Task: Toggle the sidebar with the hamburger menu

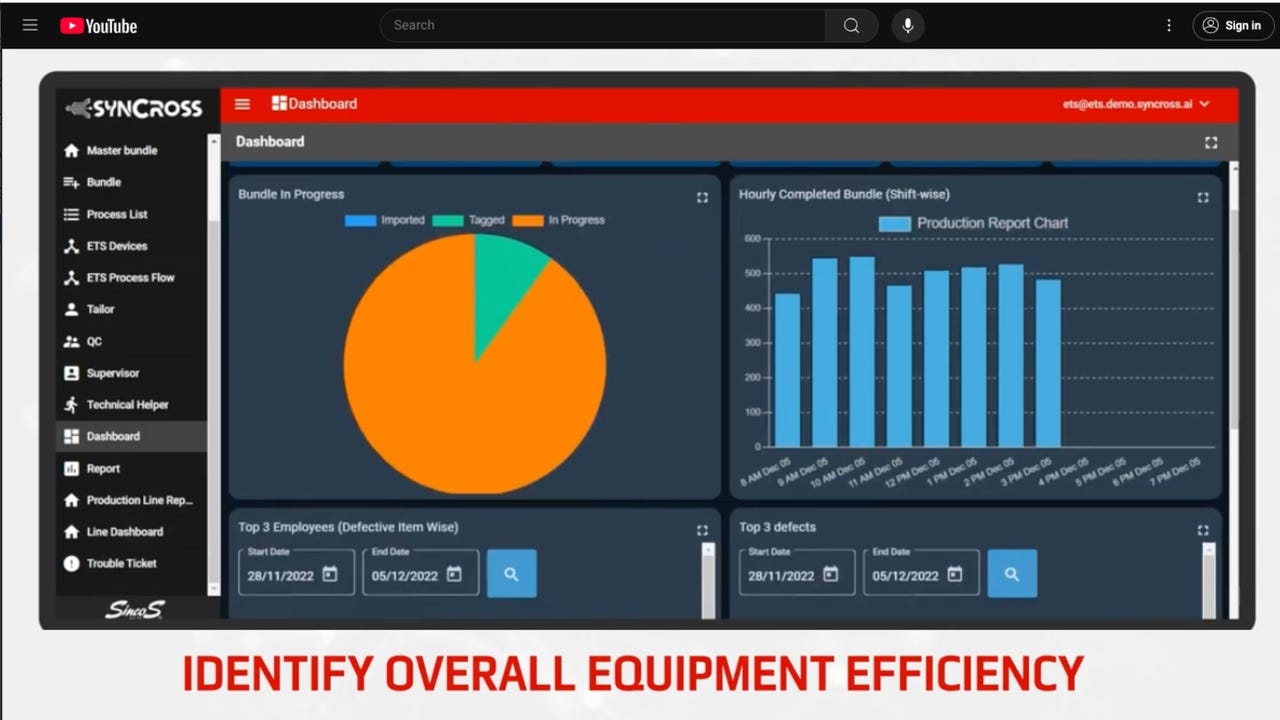Action: (x=242, y=103)
